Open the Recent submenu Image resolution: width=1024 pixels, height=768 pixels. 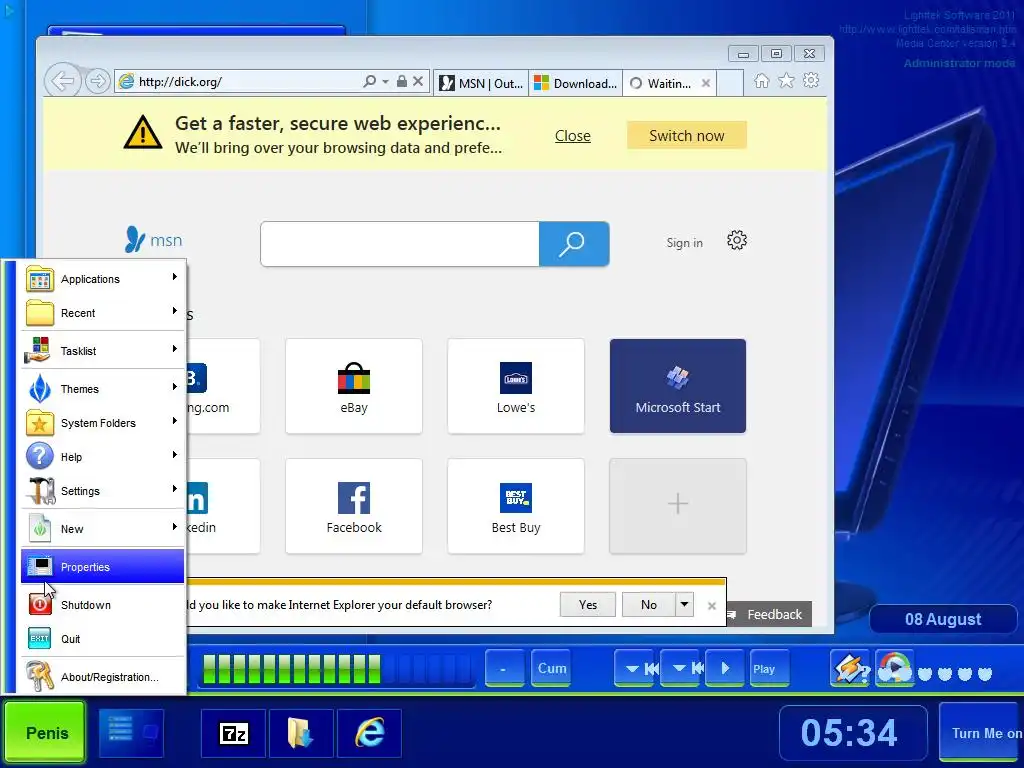tap(103, 313)
